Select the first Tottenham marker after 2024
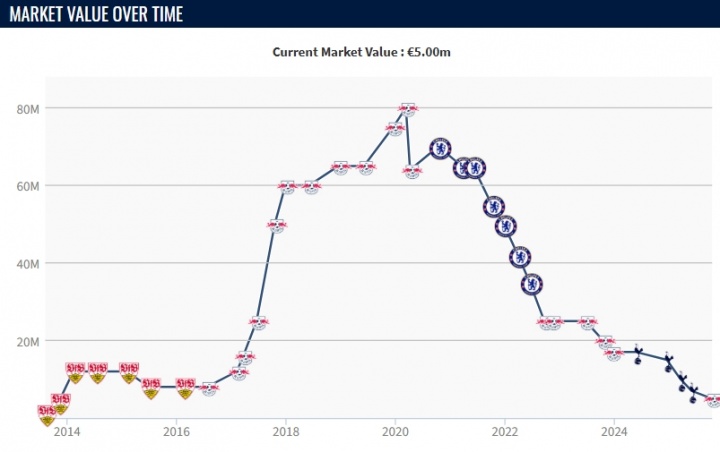The width and height of the screenshot is (720, 452). pos(638,352)
